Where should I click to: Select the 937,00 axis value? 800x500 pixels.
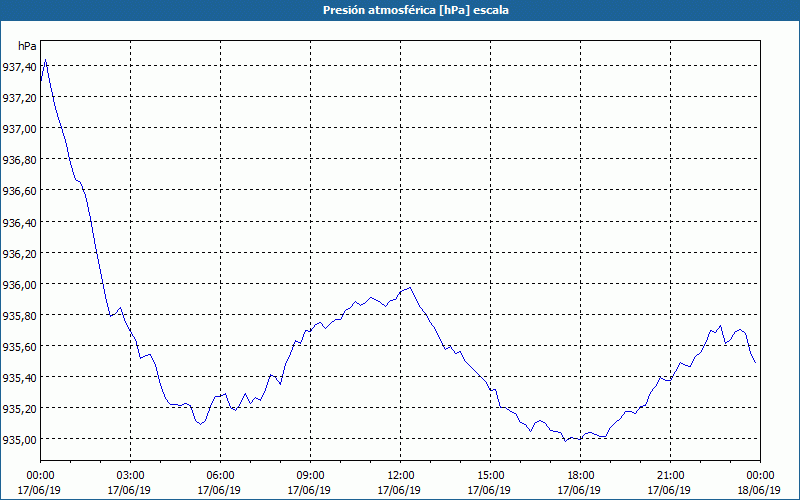coord(19,129)
